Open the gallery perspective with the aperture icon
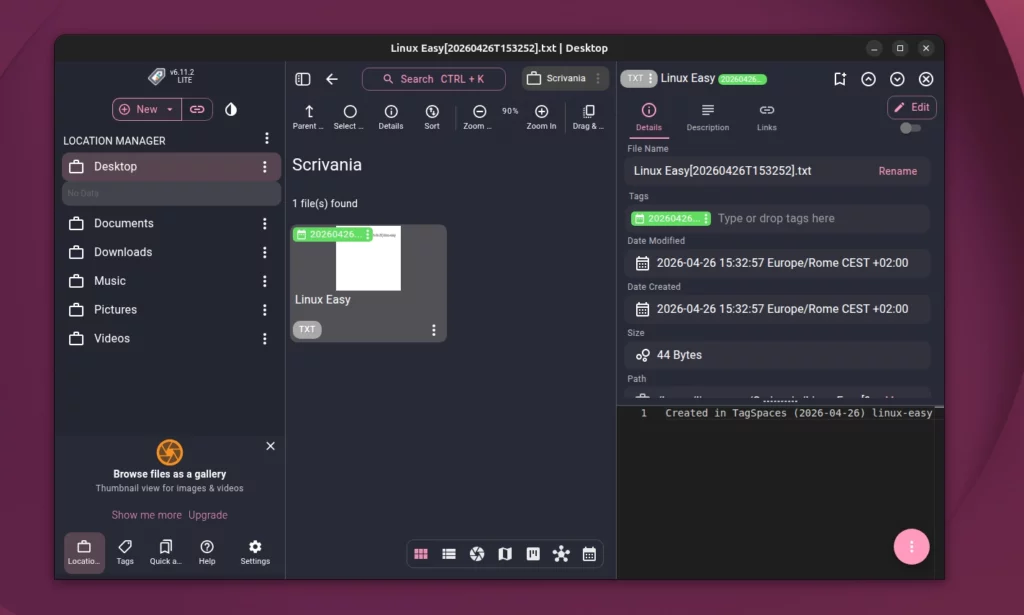The image size is (1024, 615). (476, 553)
